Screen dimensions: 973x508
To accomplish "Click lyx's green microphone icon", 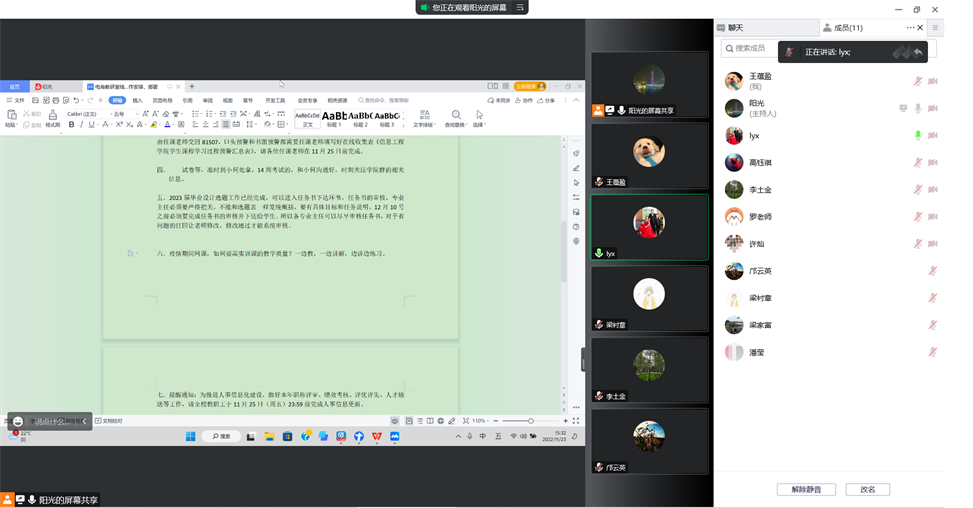I will pyautogui.click(x=918, y=135).
